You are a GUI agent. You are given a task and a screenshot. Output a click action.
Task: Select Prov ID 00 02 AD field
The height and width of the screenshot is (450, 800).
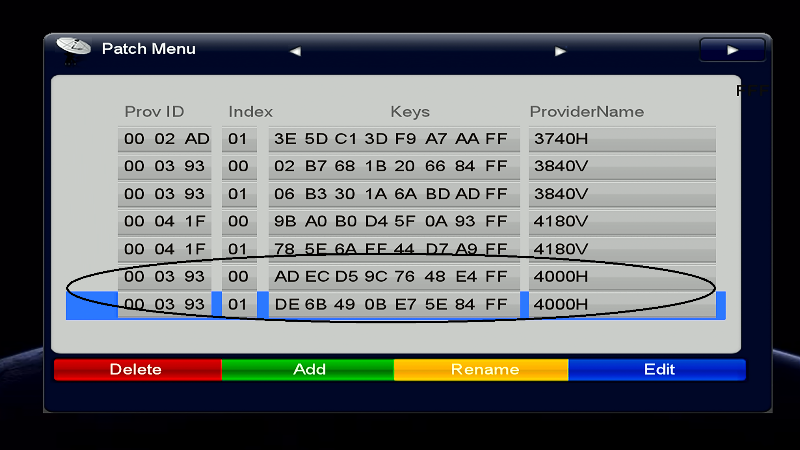[x=166, y=139]
